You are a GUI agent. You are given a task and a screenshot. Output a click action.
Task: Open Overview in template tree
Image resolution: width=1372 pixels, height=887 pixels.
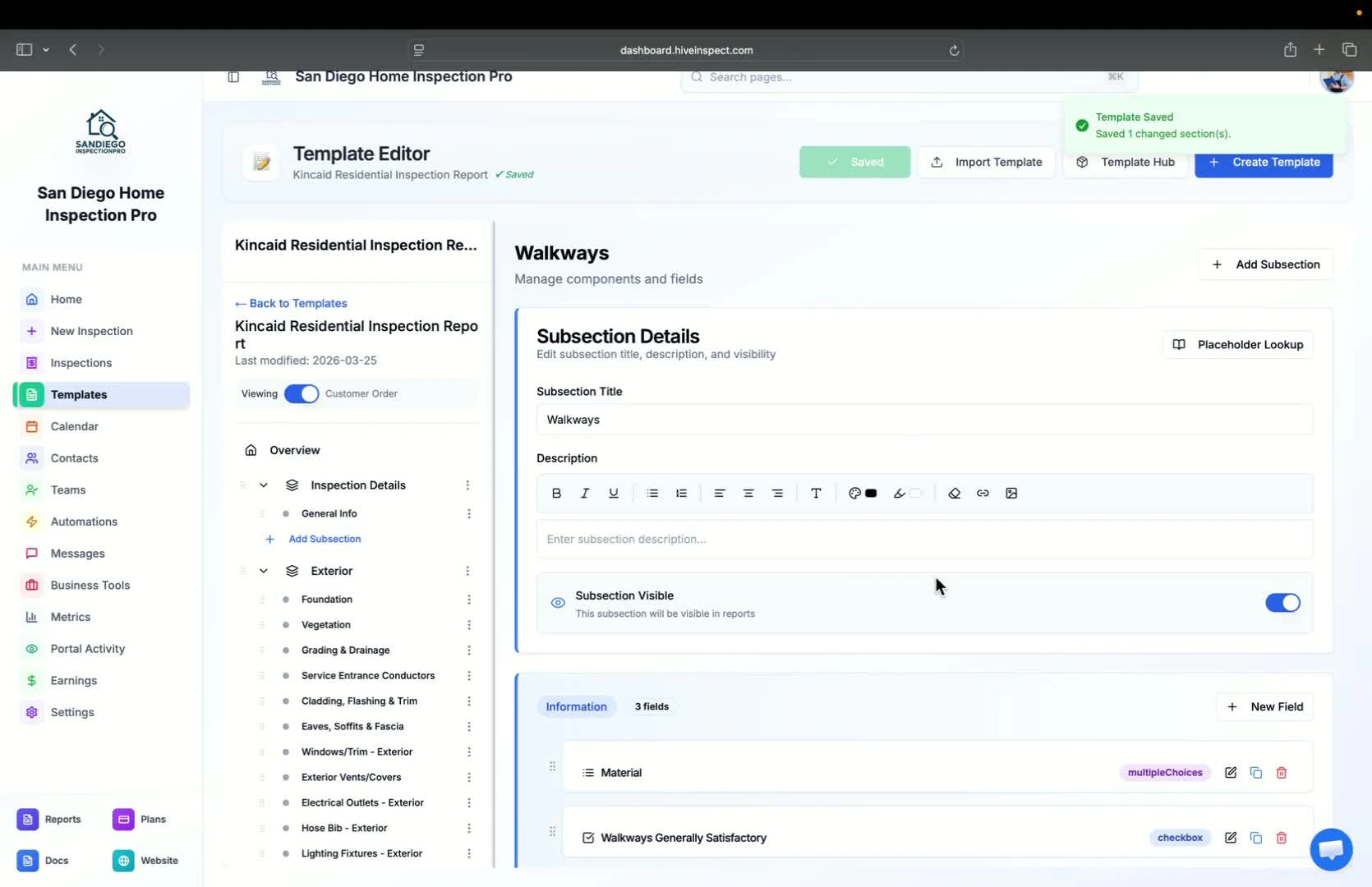coord(295,451)
